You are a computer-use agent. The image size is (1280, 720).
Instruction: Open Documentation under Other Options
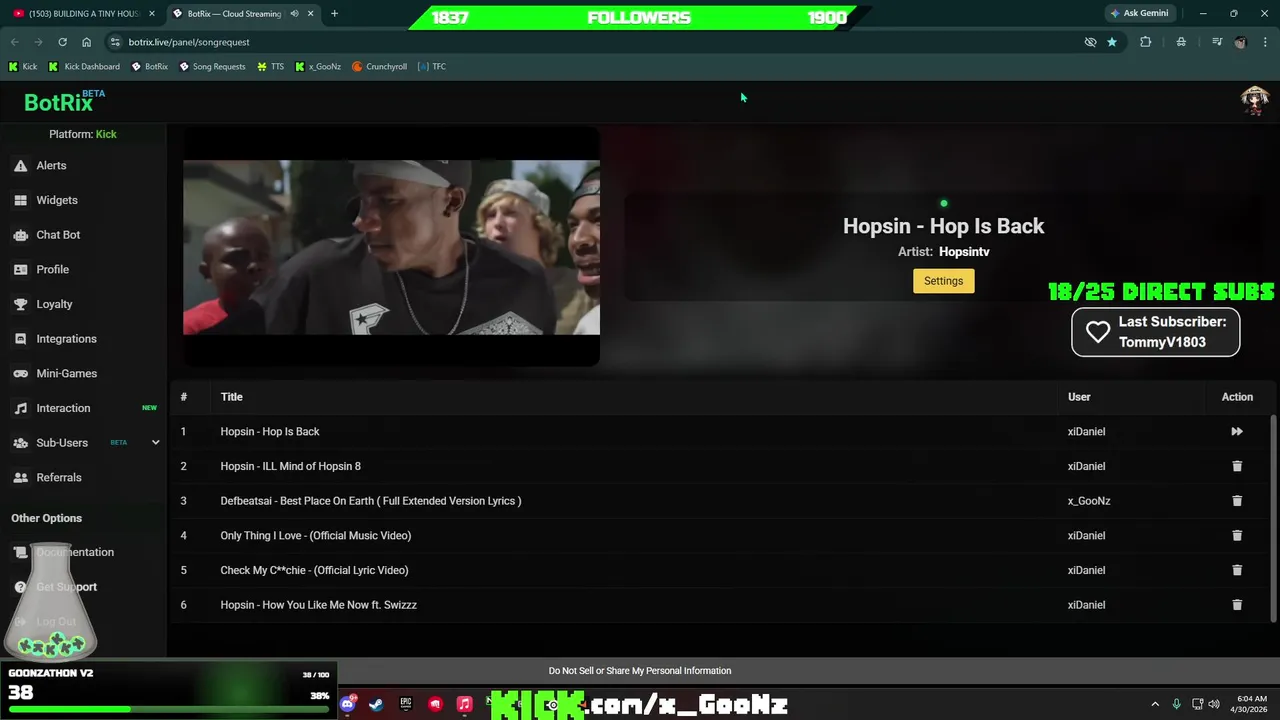(x=75, y=552)
